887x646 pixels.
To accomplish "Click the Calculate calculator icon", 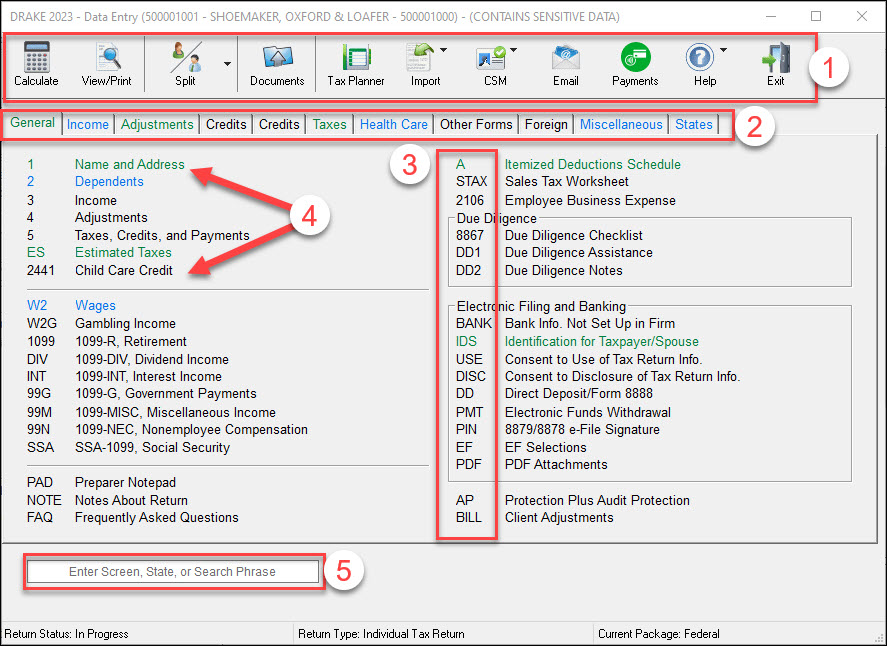I will [36, 57].
